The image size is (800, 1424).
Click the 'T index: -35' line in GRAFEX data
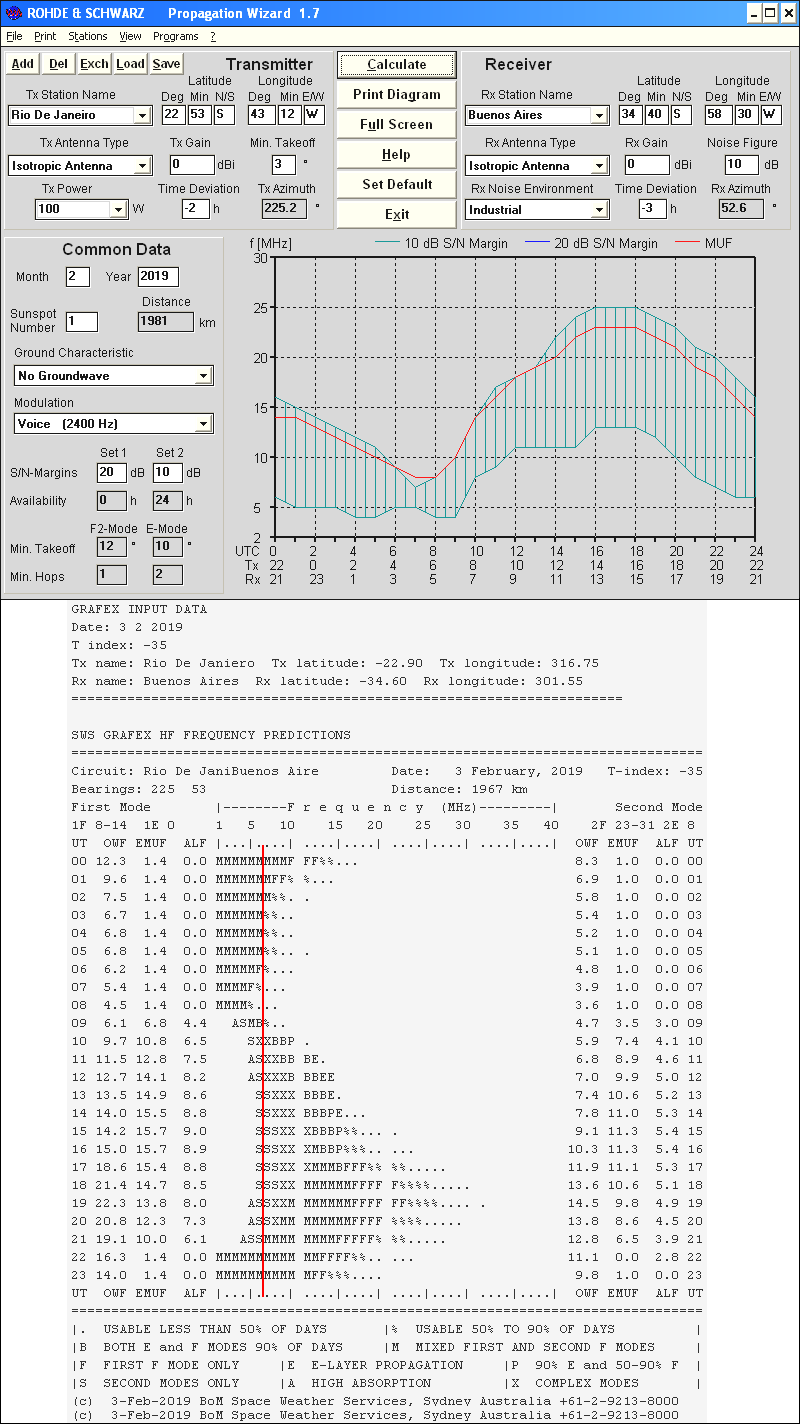(119, 645)
